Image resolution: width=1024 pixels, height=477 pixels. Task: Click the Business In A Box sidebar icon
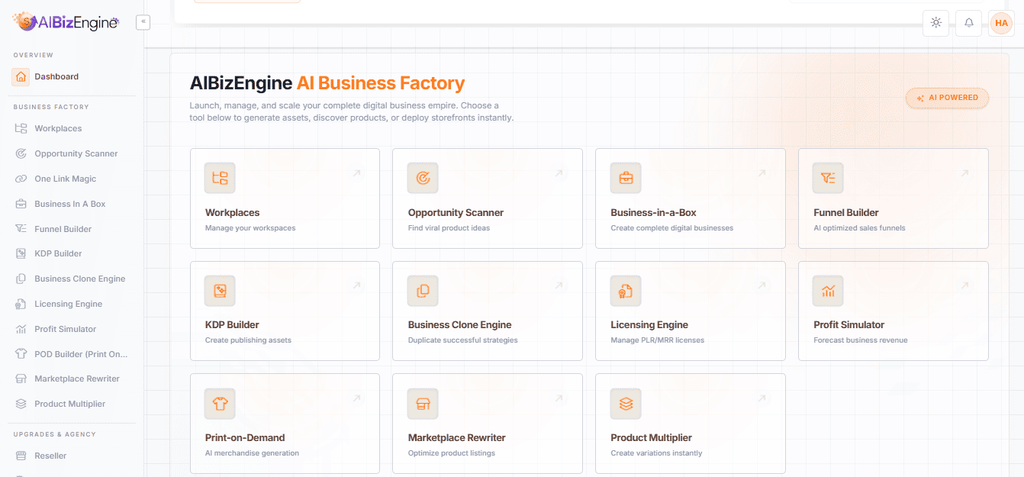tap(21, 204)
